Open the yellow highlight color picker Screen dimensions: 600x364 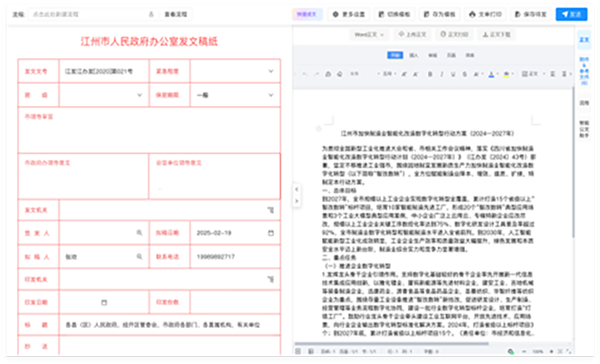coord(506,74)
